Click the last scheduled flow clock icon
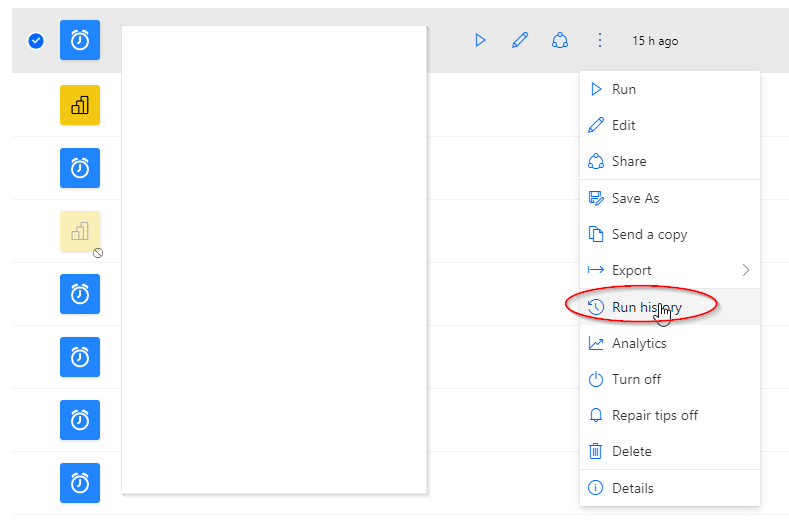This screenshot has width=789, height=520. pyautogui.click(x=80, y=483)
